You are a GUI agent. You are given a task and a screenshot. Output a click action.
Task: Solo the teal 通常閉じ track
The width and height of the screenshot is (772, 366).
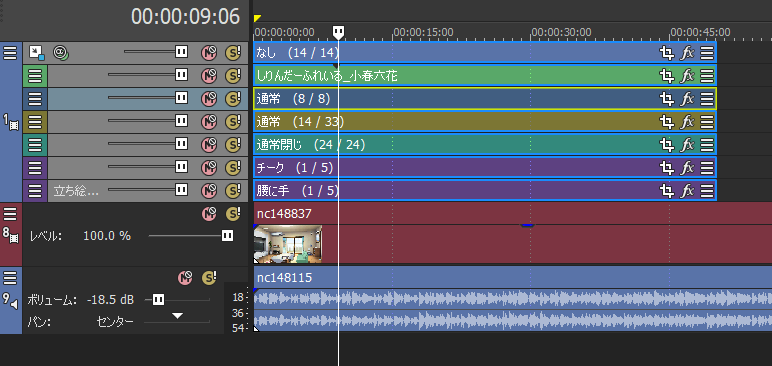[x=233, y=145]
